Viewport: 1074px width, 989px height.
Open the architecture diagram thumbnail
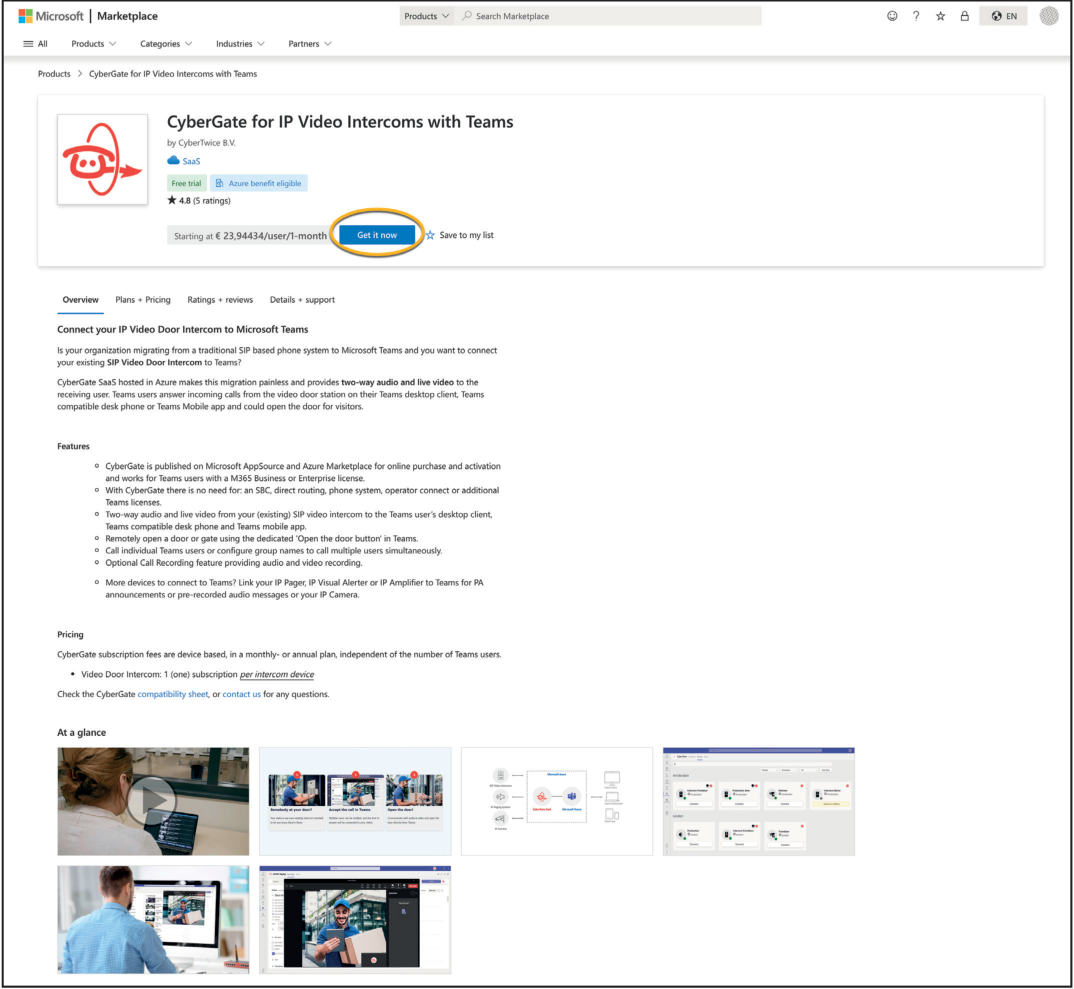point(556,801)
